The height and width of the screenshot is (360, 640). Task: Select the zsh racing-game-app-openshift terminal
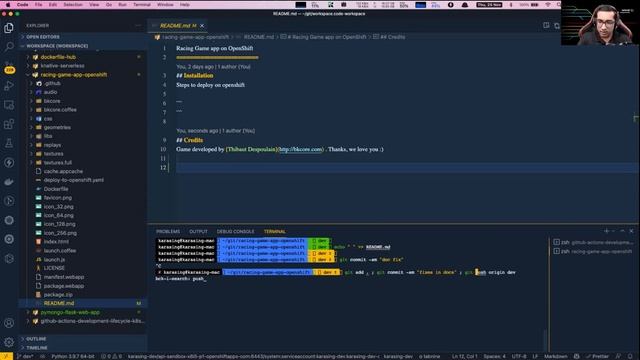tap(593, 251)
